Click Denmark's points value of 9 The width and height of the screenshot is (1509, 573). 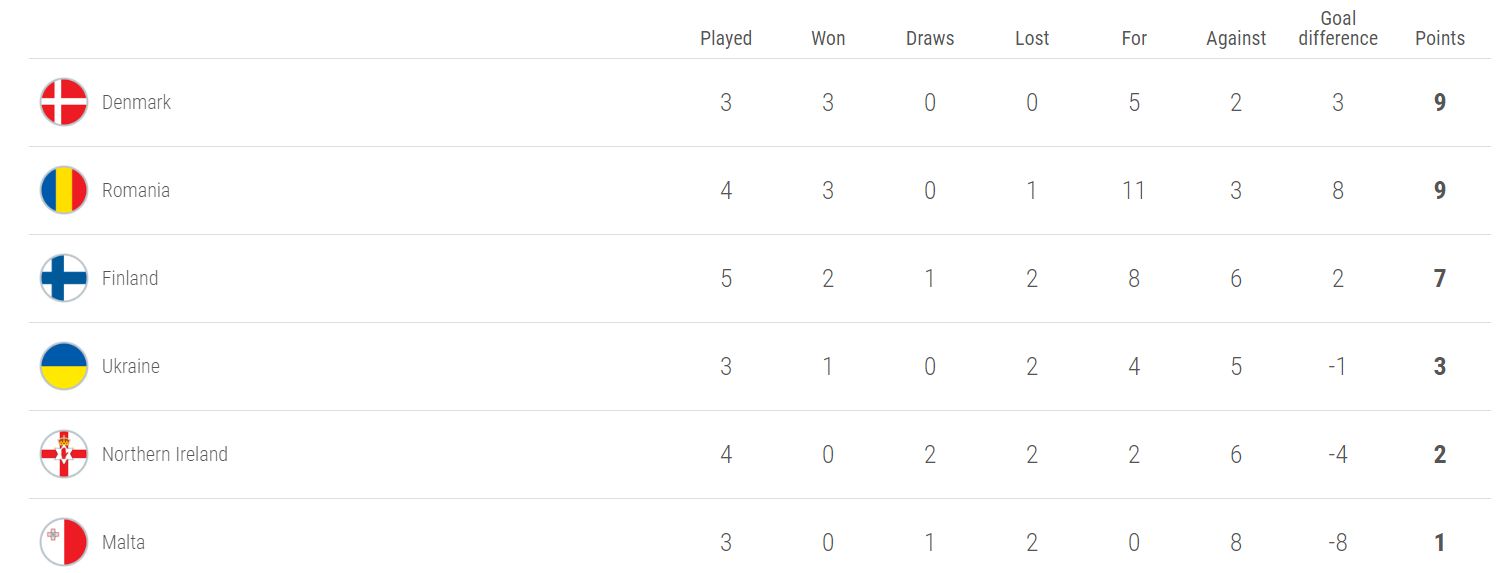(1440, 102)
